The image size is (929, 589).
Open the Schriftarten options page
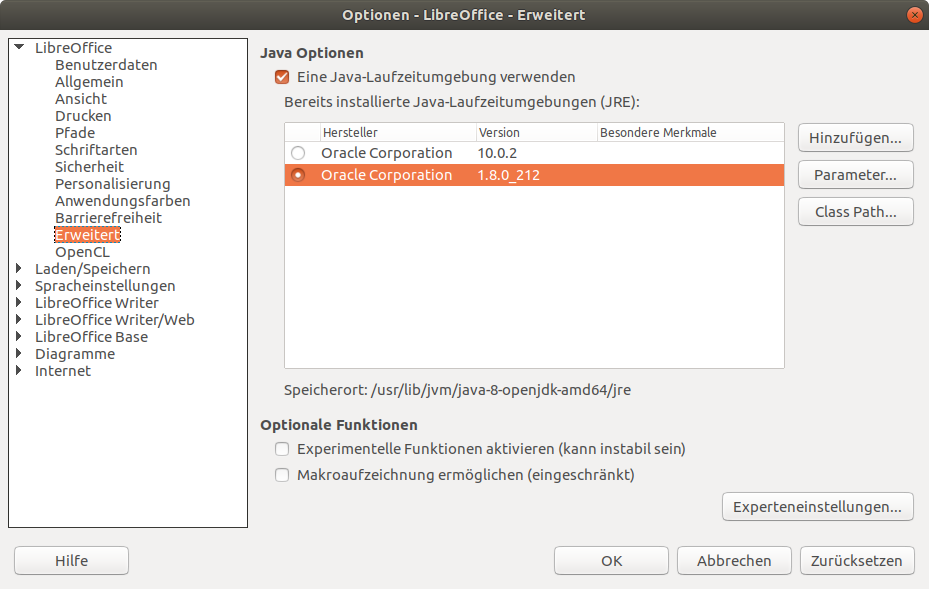[96, 150]
